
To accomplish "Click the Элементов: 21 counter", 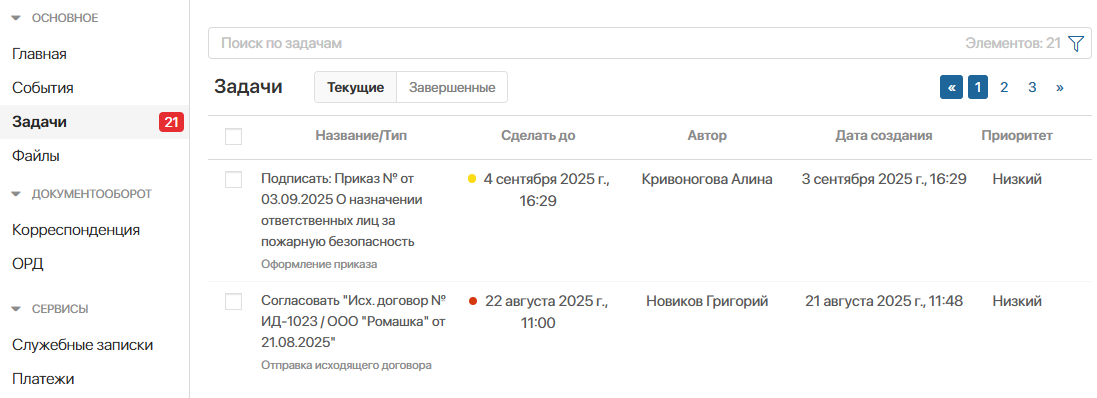I will click(1013, 43).
